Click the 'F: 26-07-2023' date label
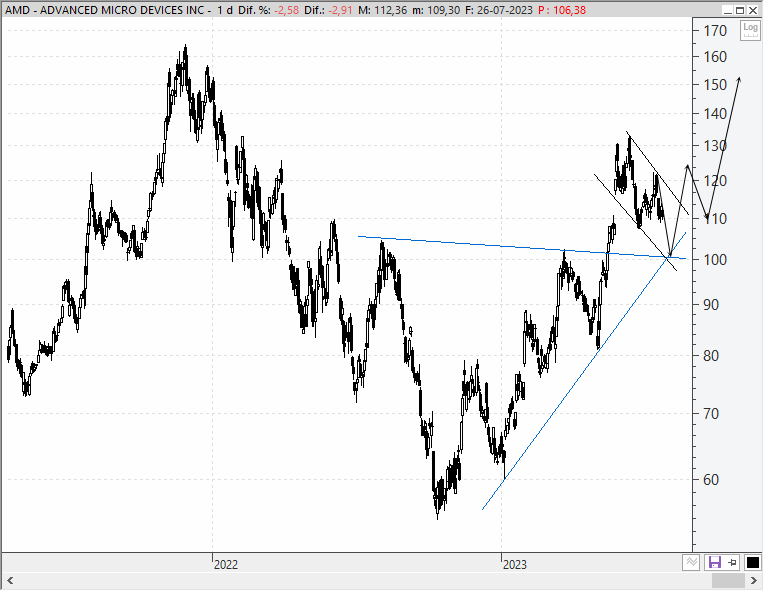Image resolution: width=764 pixels, height=591 pixels. (499, 10)
